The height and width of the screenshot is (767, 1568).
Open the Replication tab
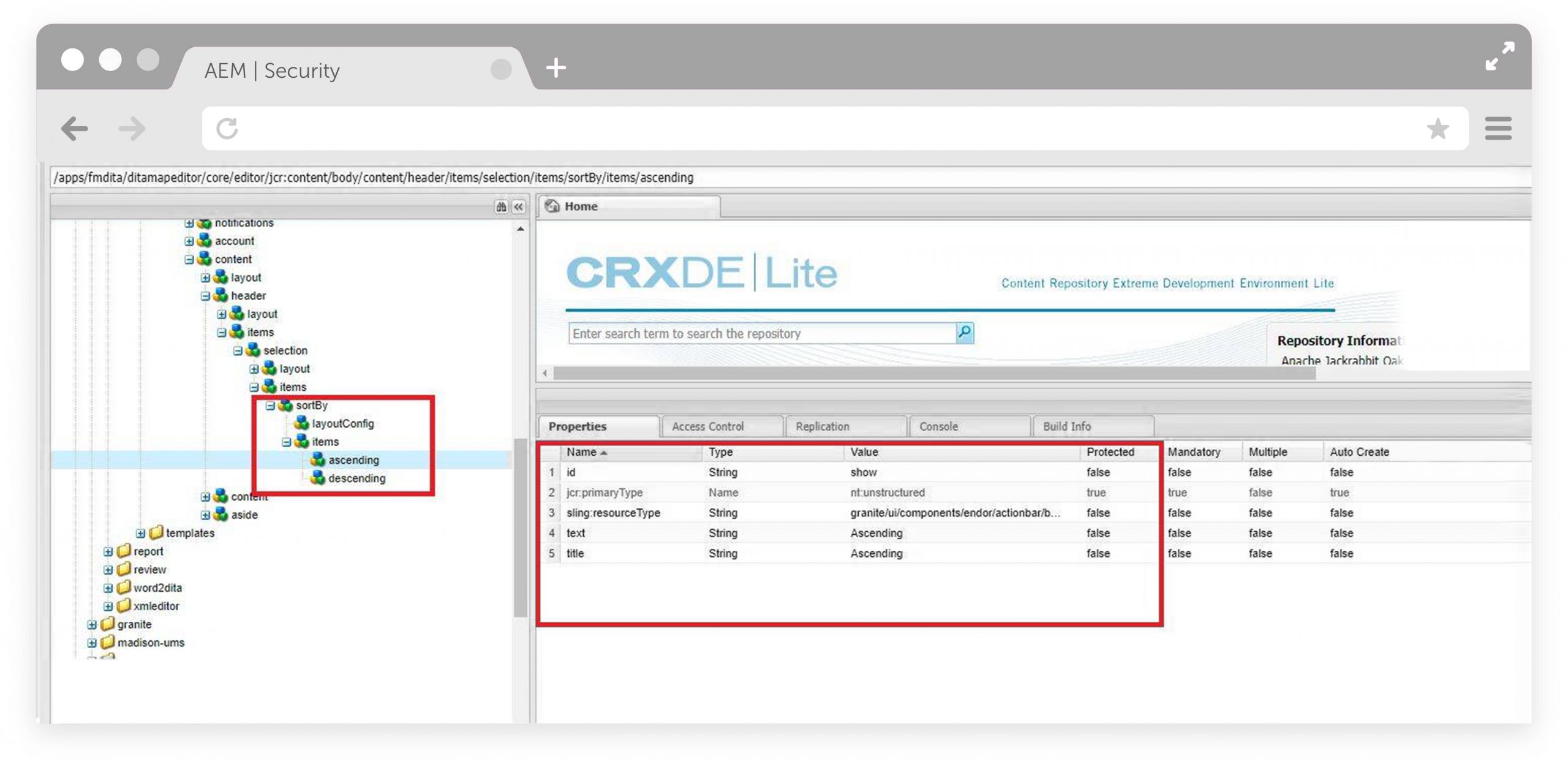coord(846,426)
